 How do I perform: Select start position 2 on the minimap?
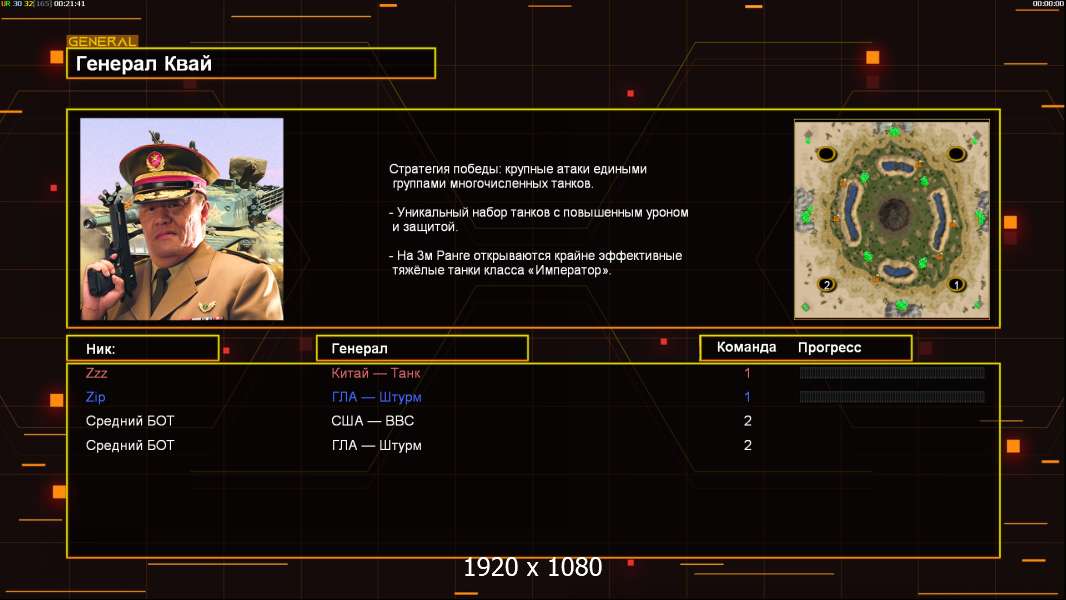(827, 285)
